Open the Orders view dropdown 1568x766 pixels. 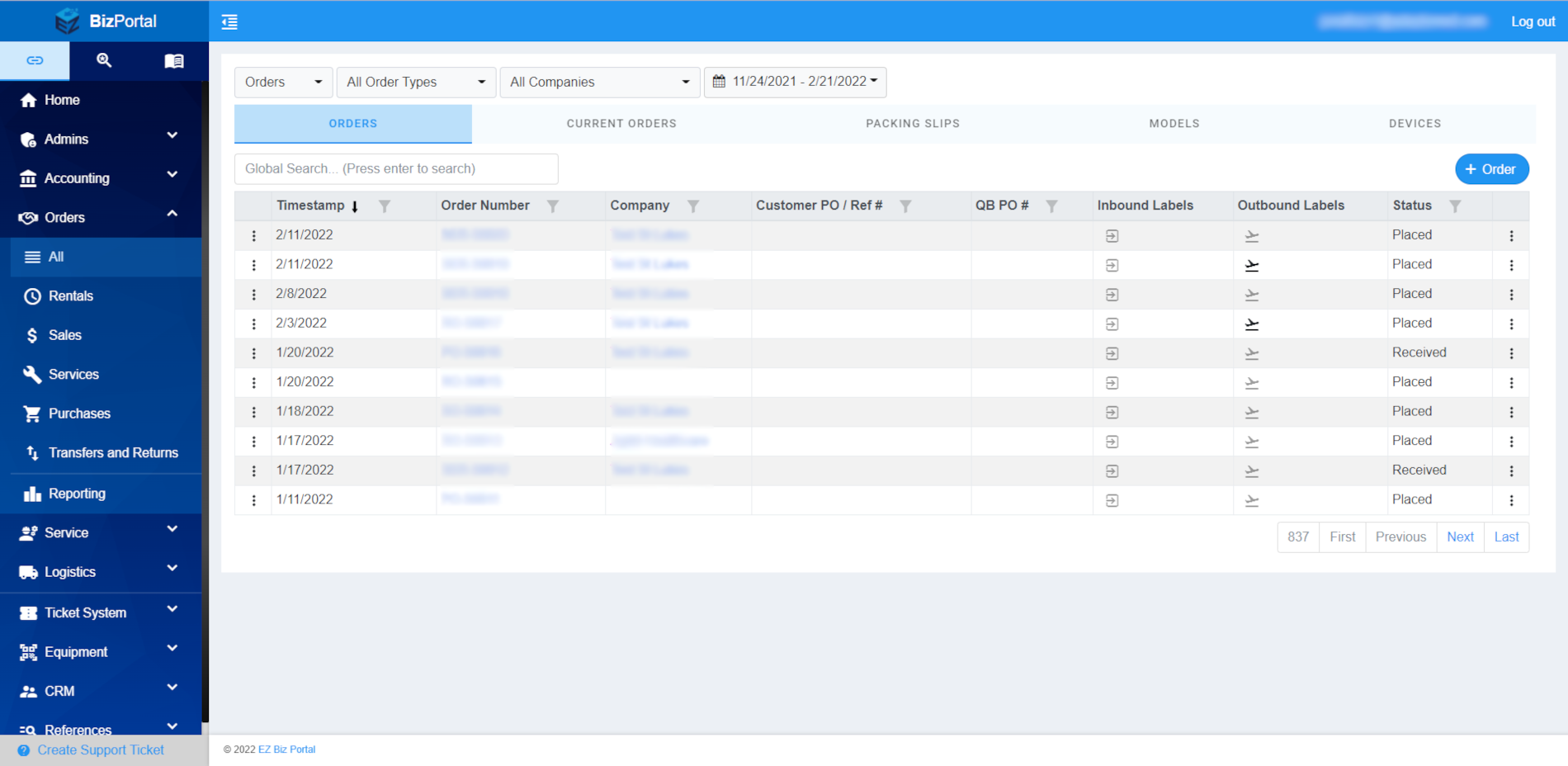[283, 82]
